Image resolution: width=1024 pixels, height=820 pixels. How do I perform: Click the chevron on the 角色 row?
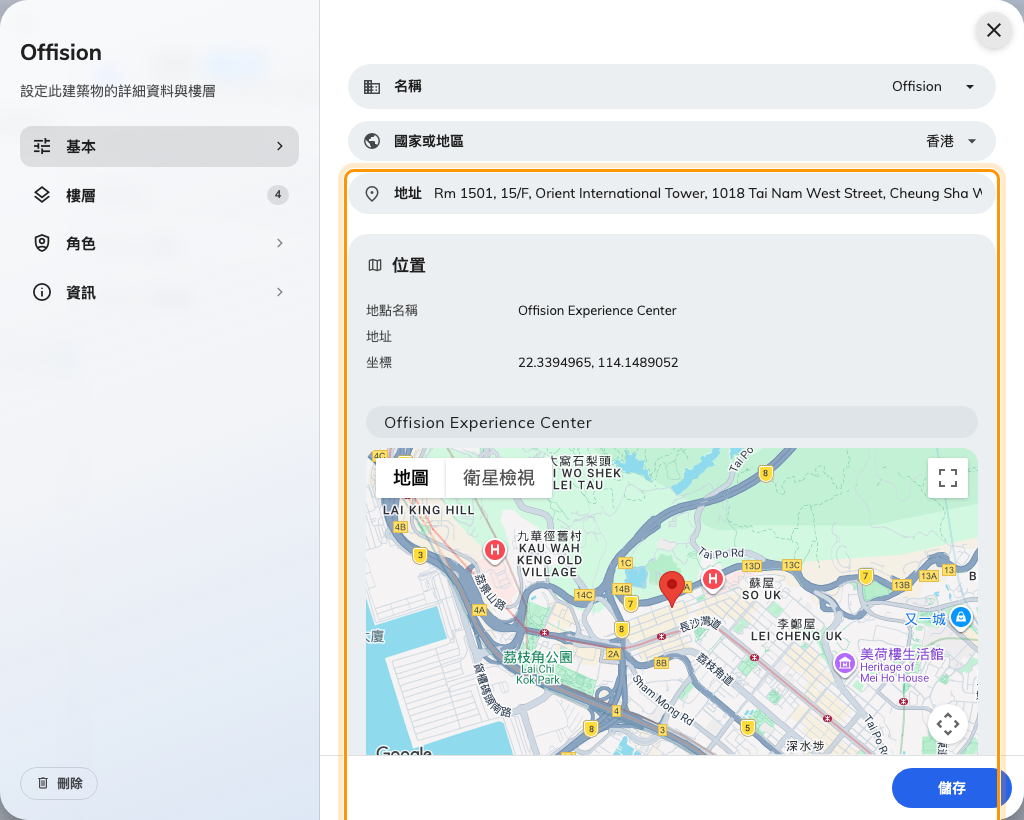tap(280, 244)
